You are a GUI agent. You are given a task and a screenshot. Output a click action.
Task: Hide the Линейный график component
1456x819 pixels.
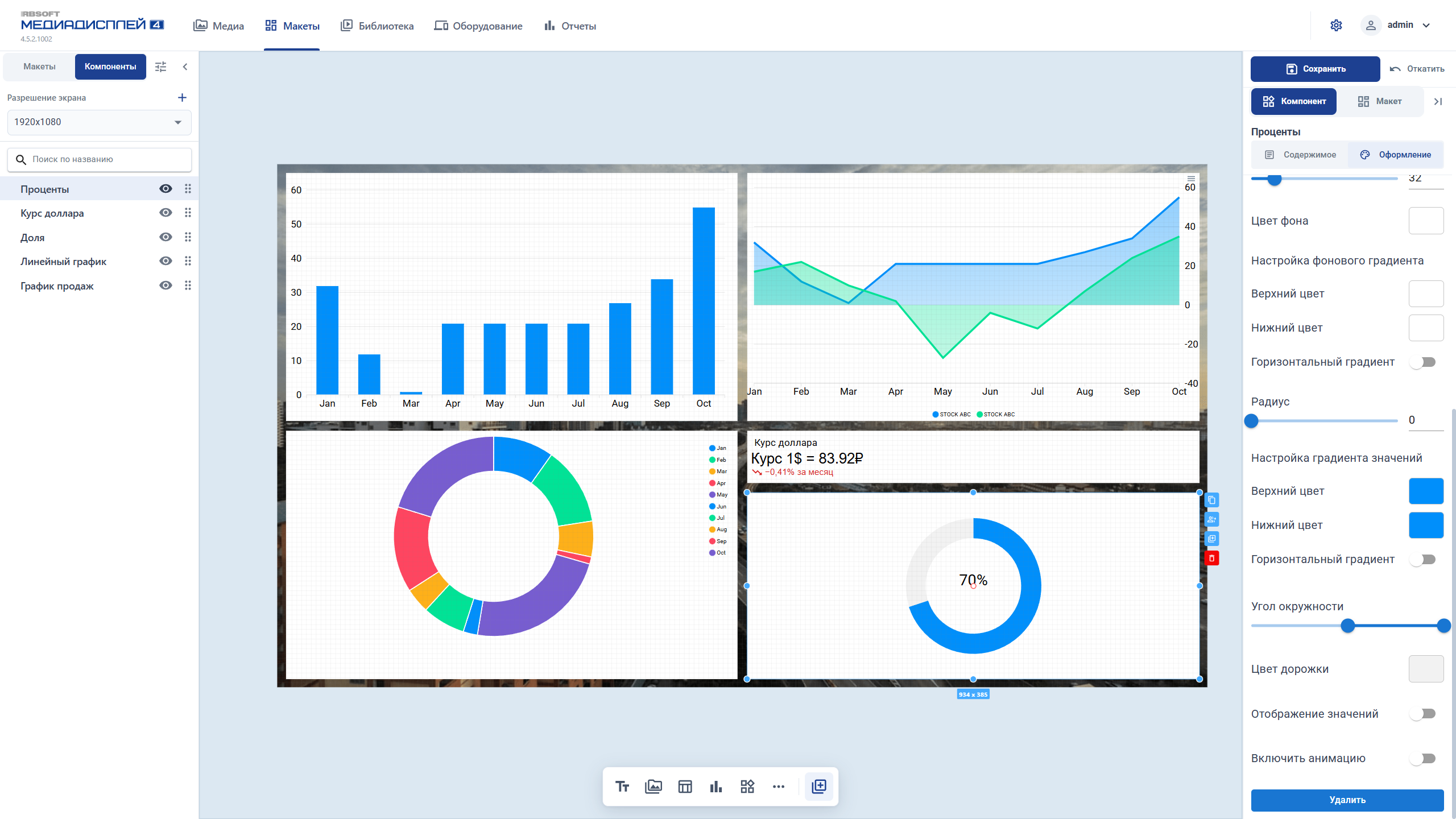166,261
